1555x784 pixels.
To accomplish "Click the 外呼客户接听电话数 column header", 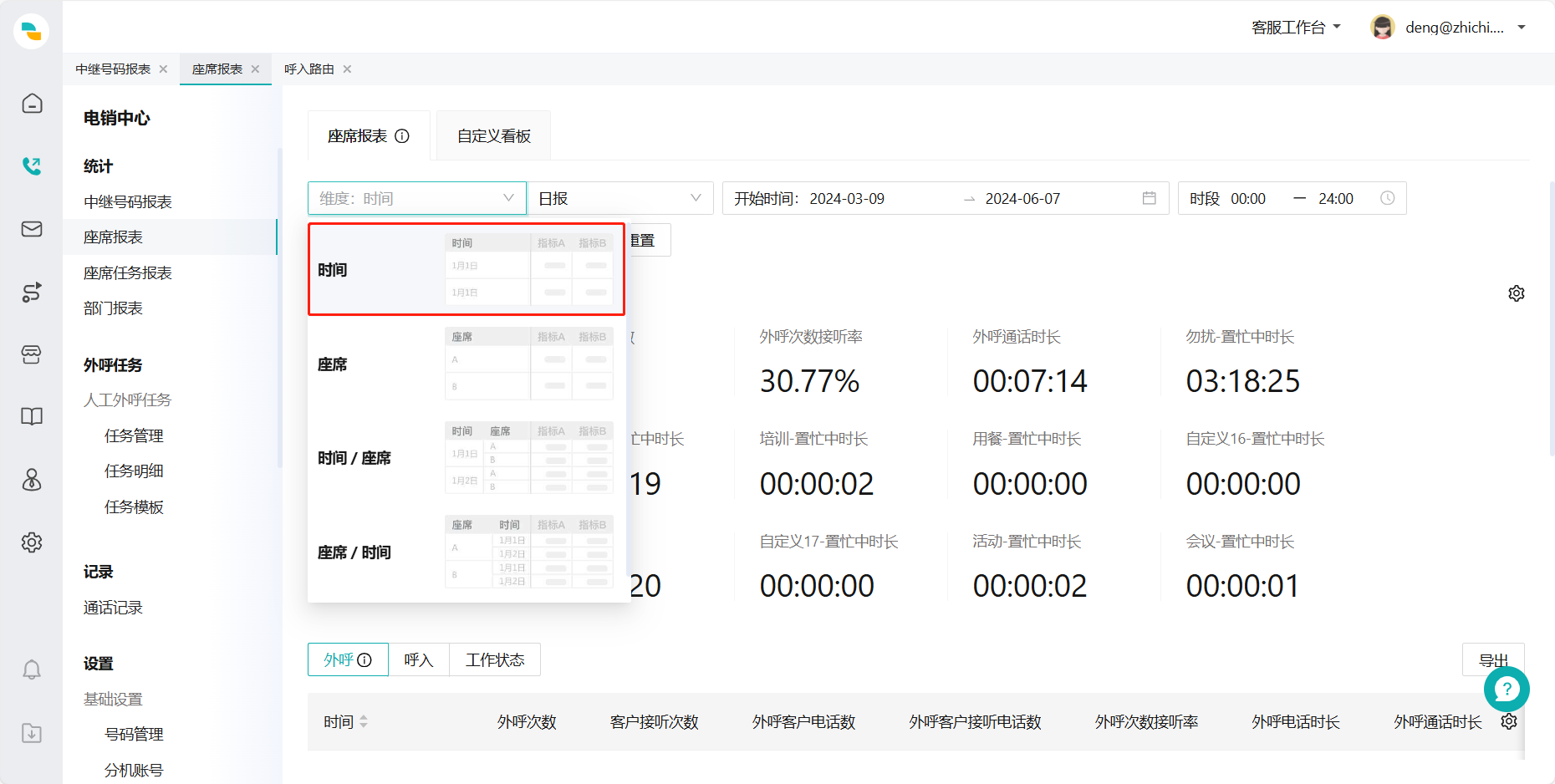I will (975, 721).
